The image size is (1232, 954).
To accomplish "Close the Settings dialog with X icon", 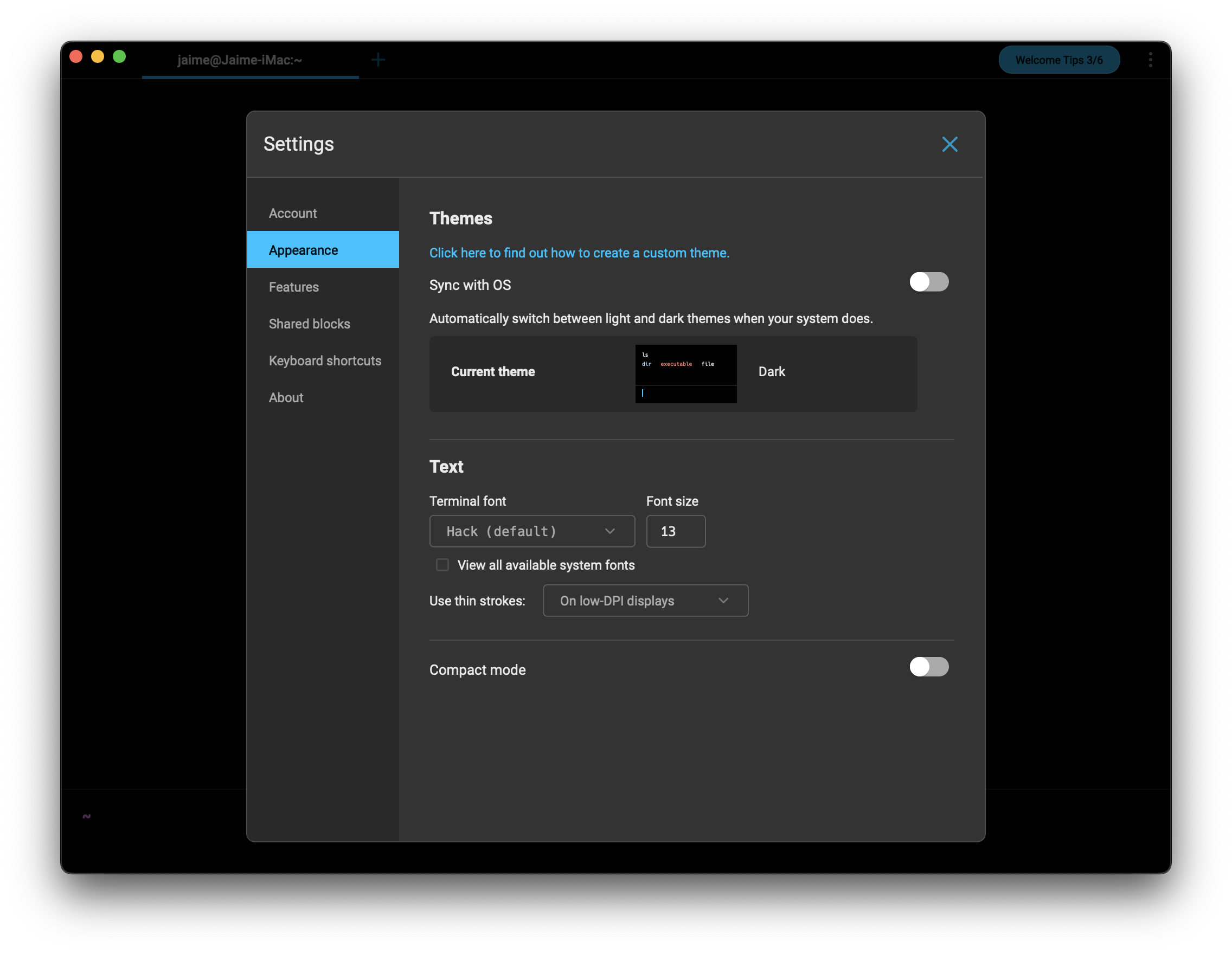I will [949, 144].
